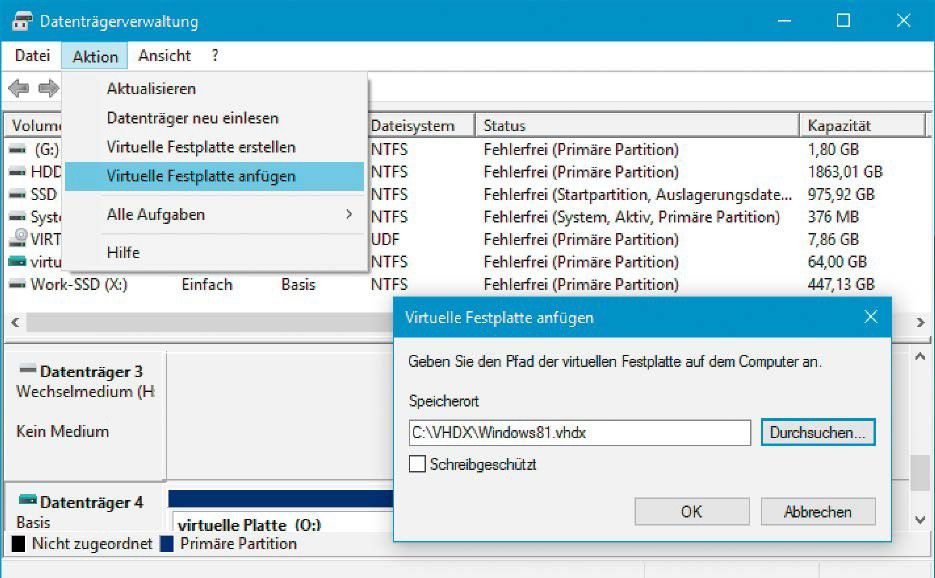Viewport: 935px width, 578px height.
Task: Click the 1,80 GB capacity cell
Action: click(x=833, y=149)
